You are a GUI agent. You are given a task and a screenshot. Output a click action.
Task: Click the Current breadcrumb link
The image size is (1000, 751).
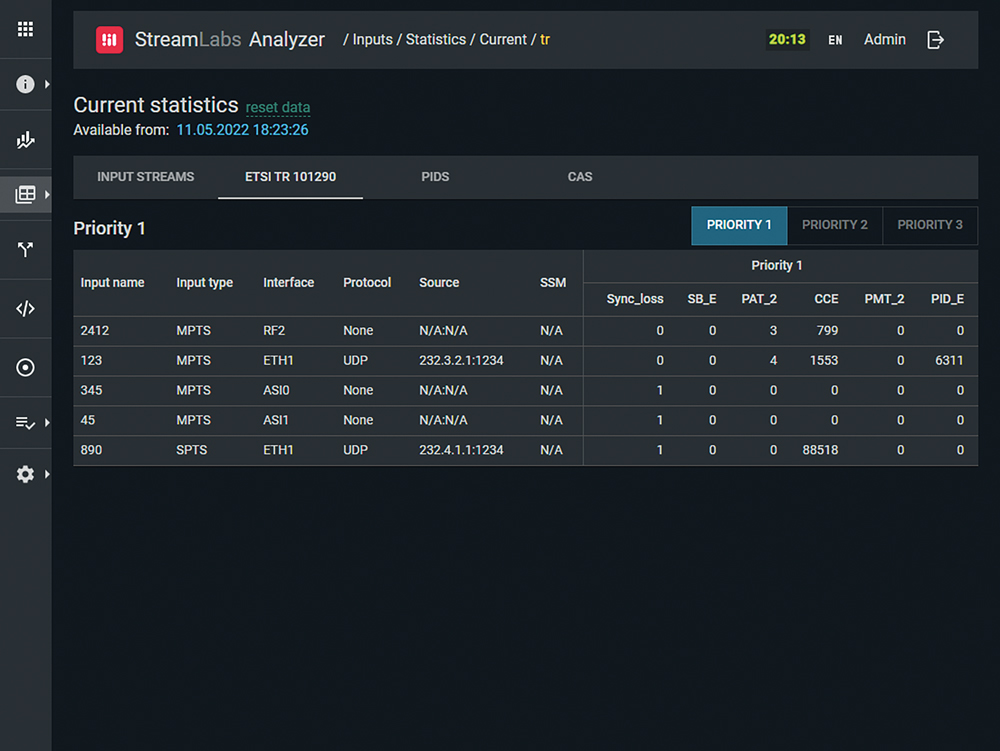coord(503,40)
